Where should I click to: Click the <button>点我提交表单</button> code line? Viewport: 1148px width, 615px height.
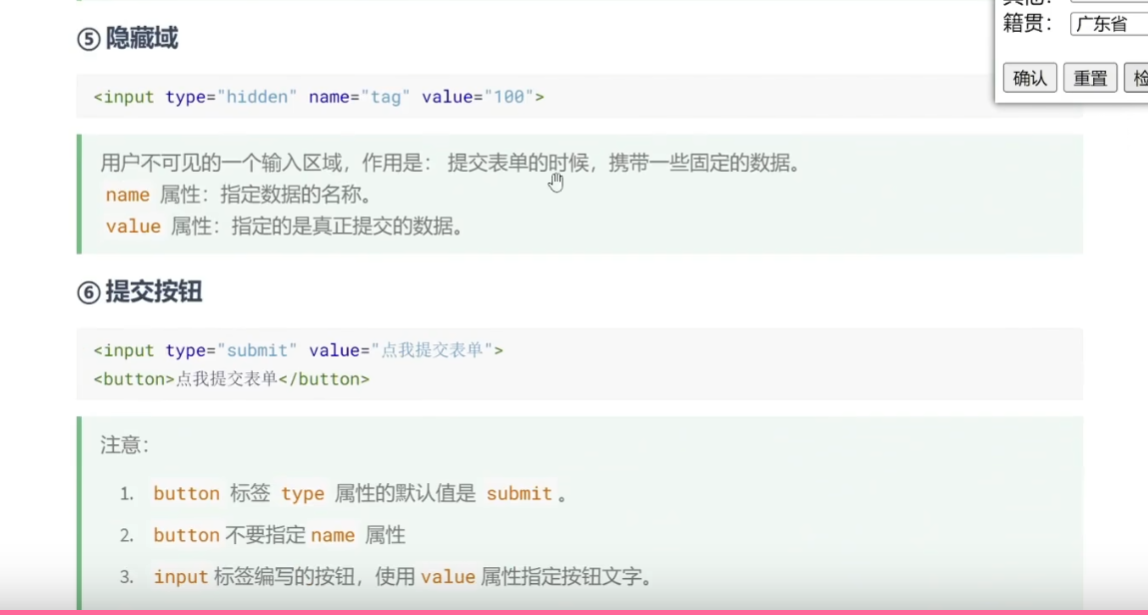[232, 379]
